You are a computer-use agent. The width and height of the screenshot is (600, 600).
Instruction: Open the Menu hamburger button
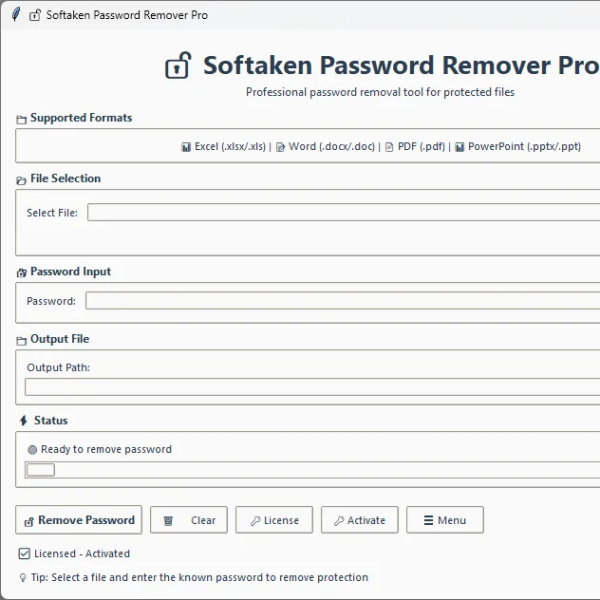pos(445,520)
